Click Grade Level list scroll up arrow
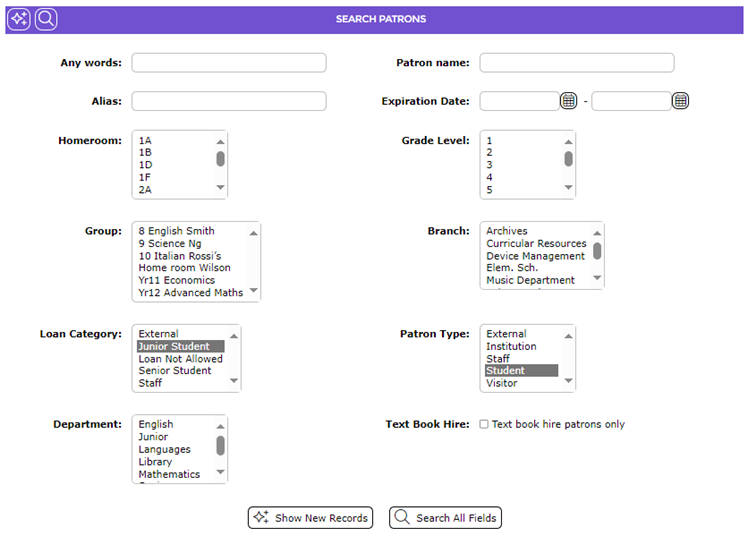 point(568,142)
